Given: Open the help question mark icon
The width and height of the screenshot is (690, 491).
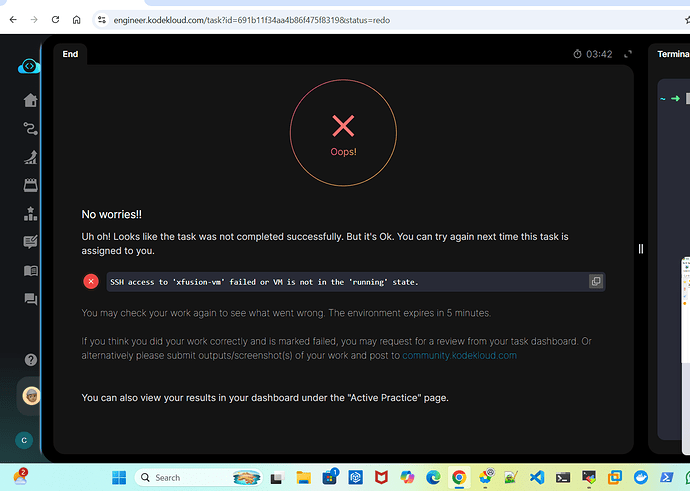Looking at the screenshot, I should 31,360.
